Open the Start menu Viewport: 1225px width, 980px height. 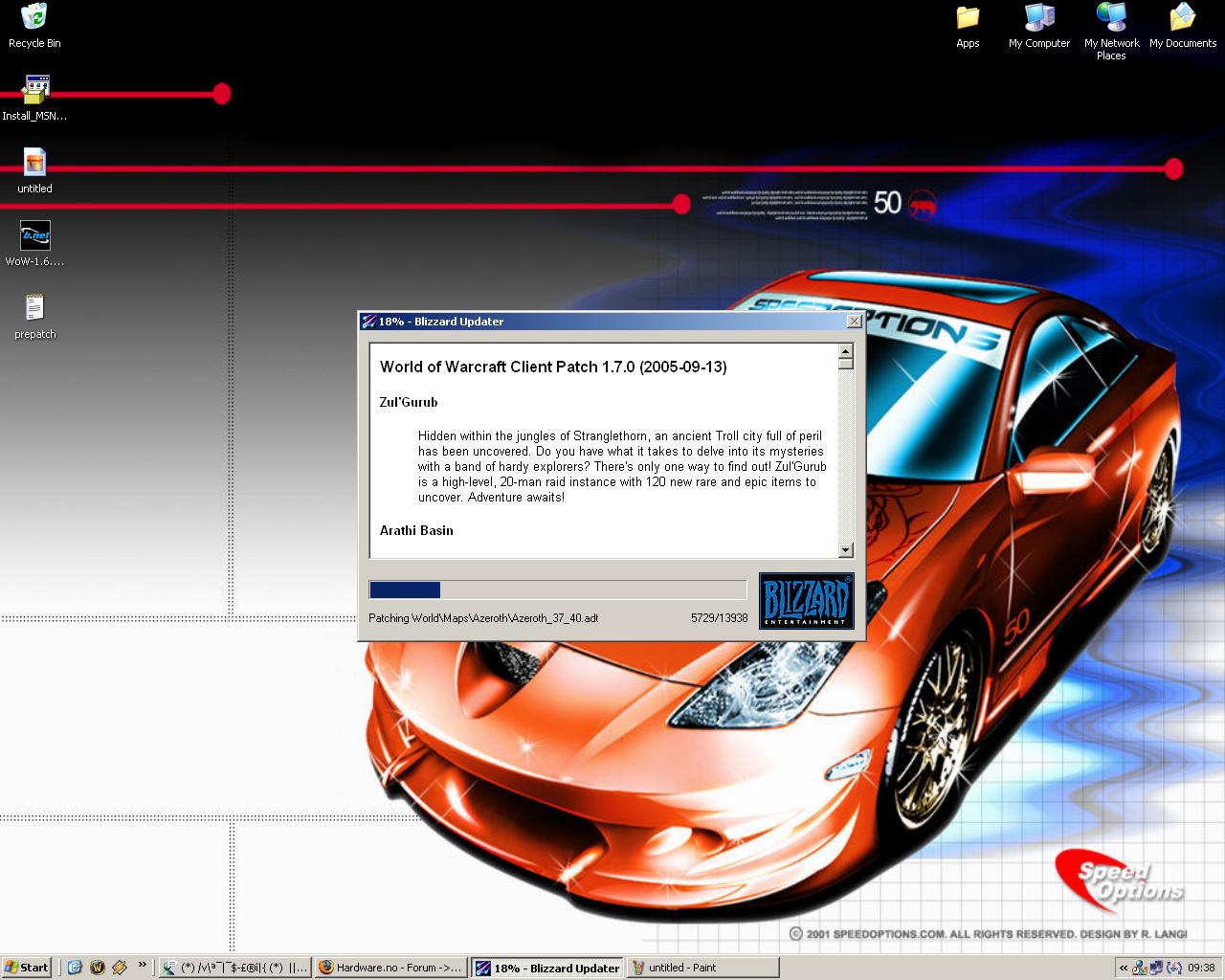click(27, 968)
